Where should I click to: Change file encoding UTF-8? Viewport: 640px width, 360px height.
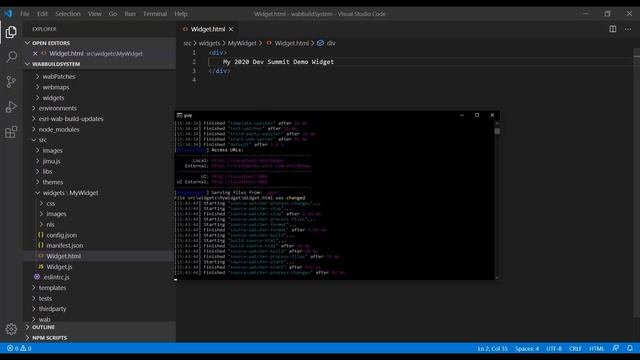pyautogui.click(x=554, y=349)
